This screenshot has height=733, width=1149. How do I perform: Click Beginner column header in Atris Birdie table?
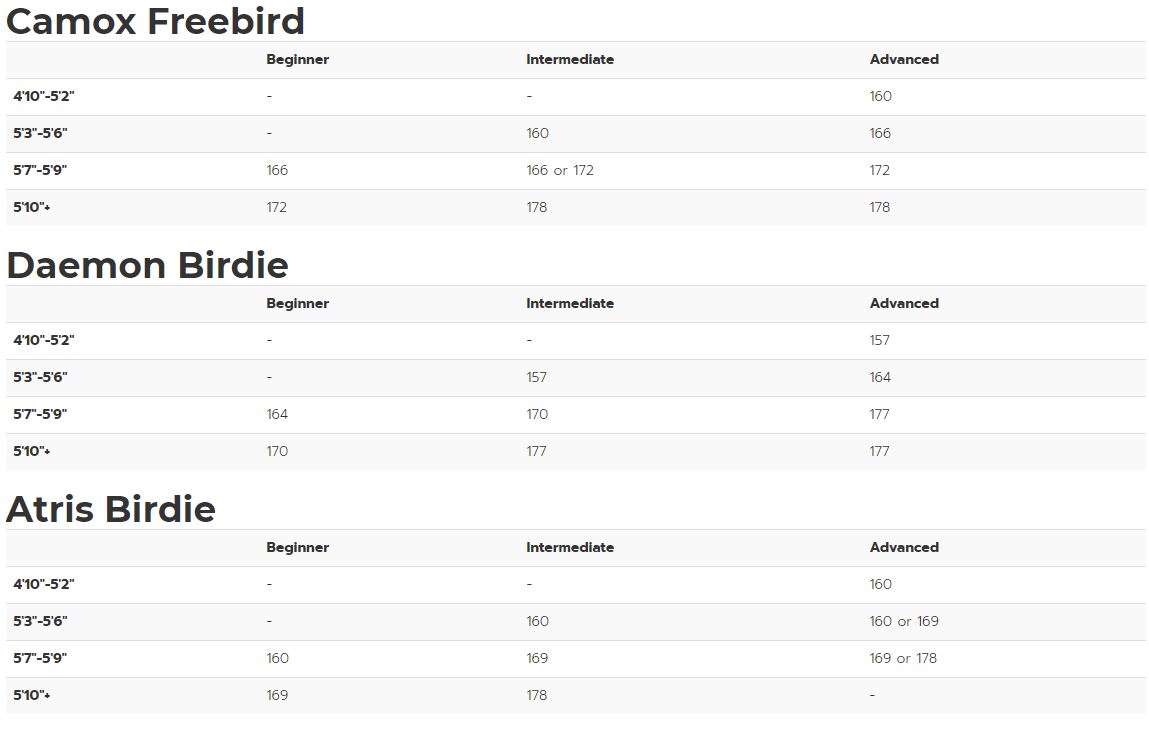(x=297, y=547)
